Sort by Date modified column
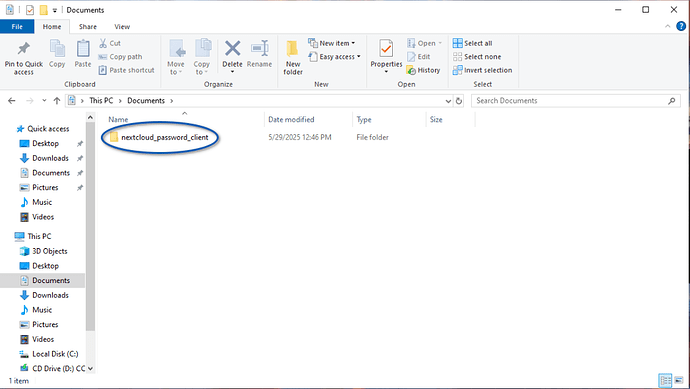The image size is (690, 389). pyautogui.click(x=291, y=120)
